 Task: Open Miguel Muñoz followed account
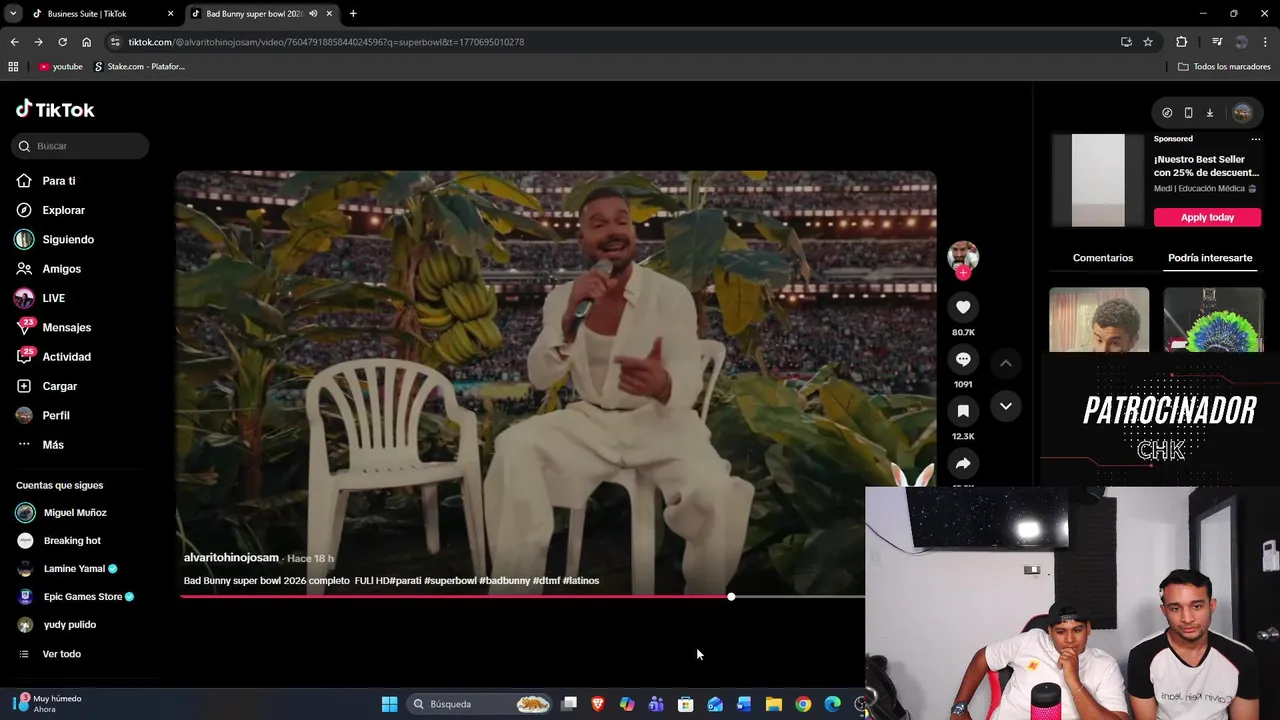pyautogui.click(x=75, y=512)
